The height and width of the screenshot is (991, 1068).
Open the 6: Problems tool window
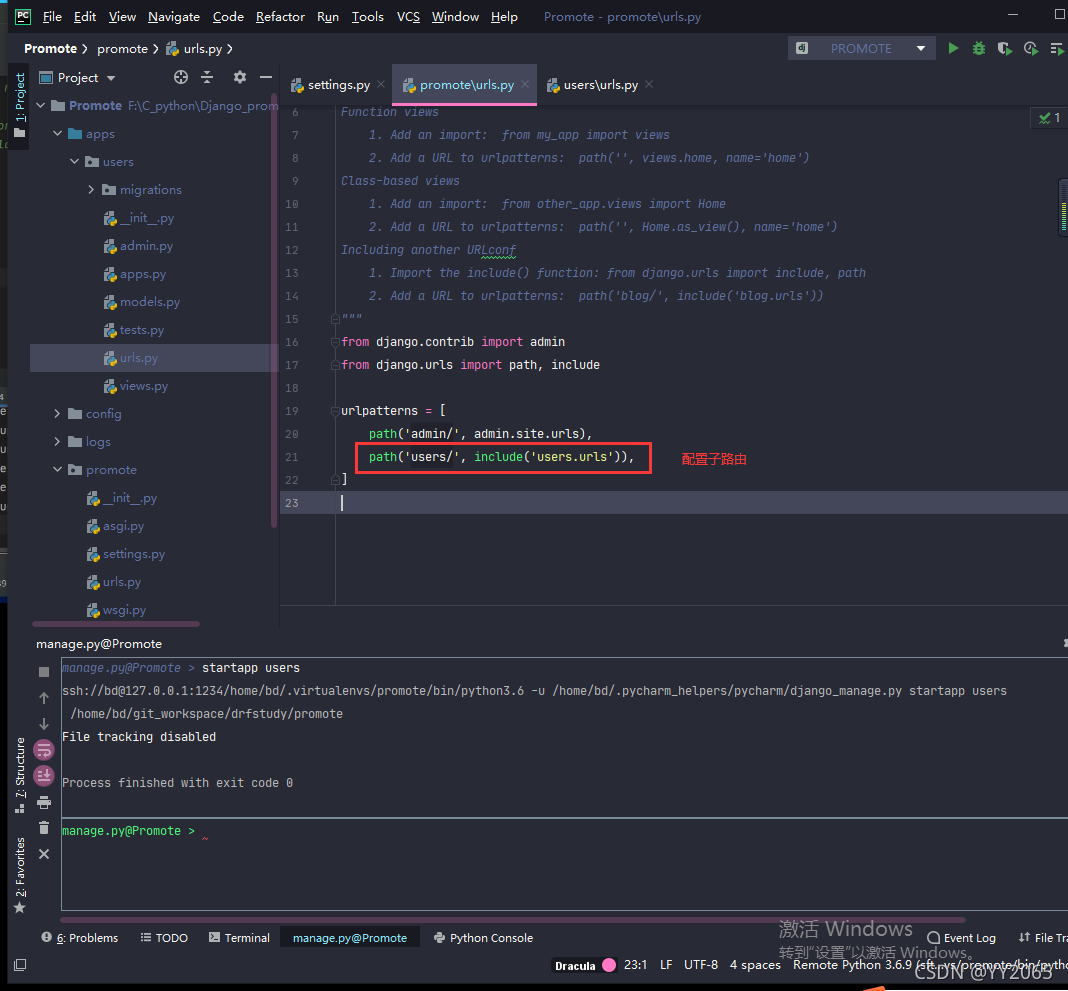80,938
